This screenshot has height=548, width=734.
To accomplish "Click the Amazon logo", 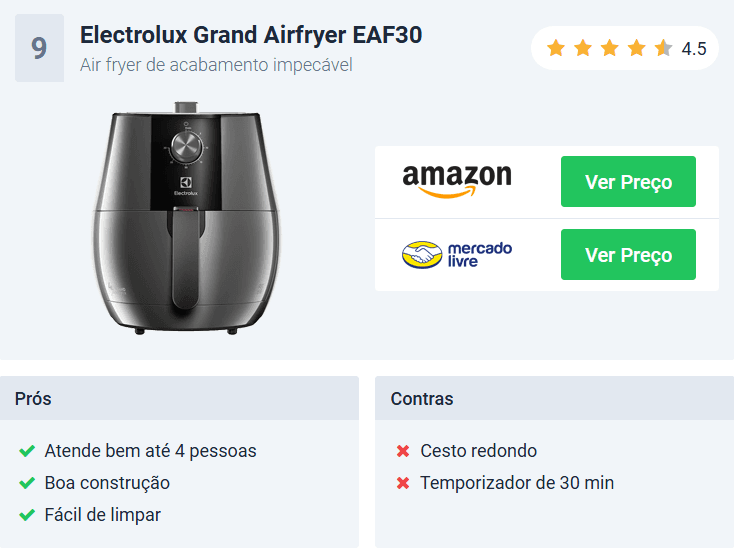I will [x=457, y=181].
